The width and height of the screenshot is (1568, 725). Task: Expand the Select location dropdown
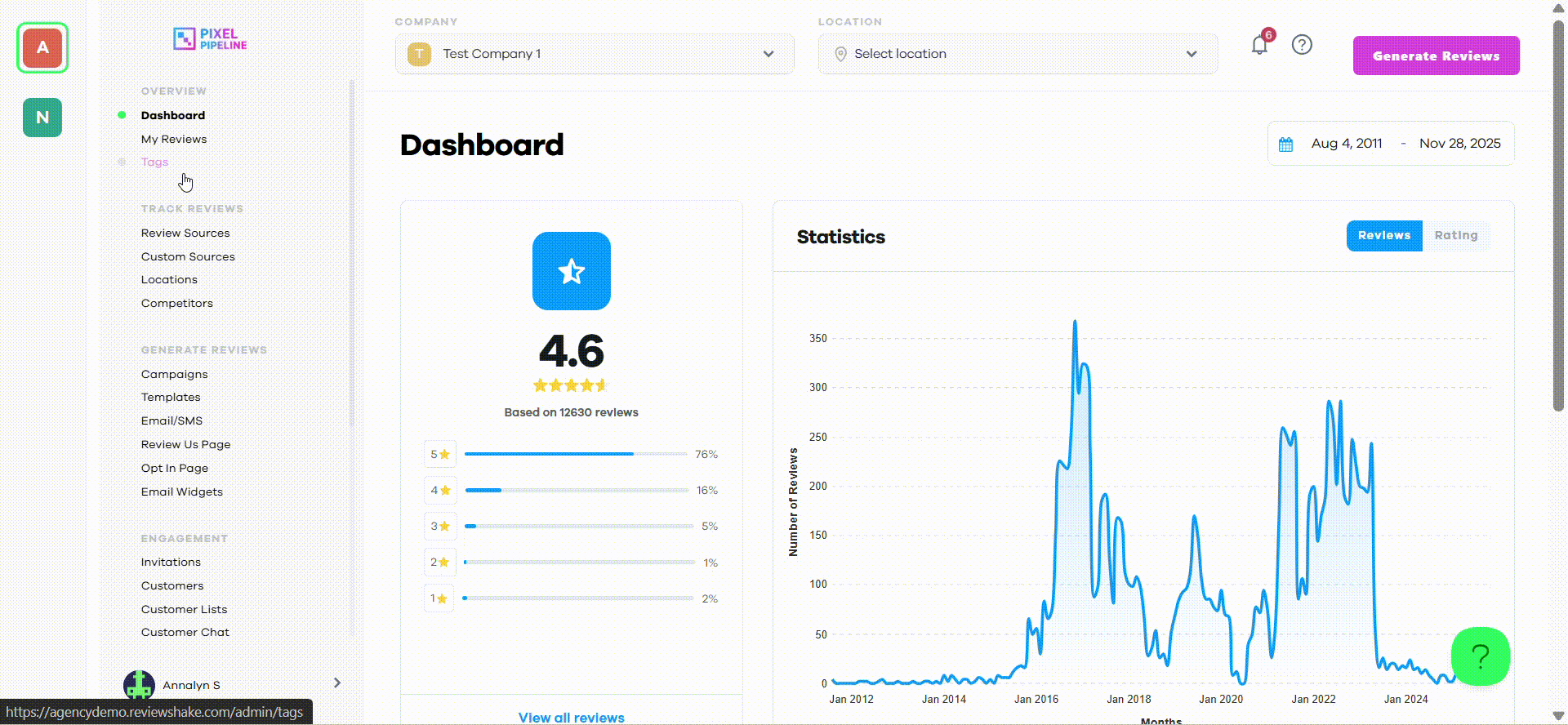1018,54
